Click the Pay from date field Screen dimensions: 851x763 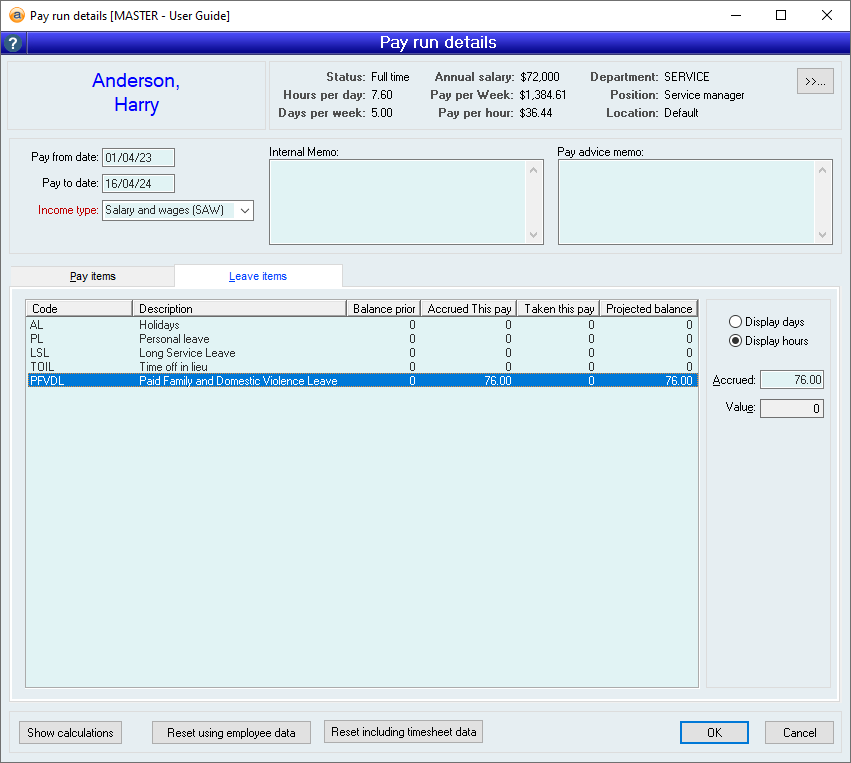pos(138,157)
